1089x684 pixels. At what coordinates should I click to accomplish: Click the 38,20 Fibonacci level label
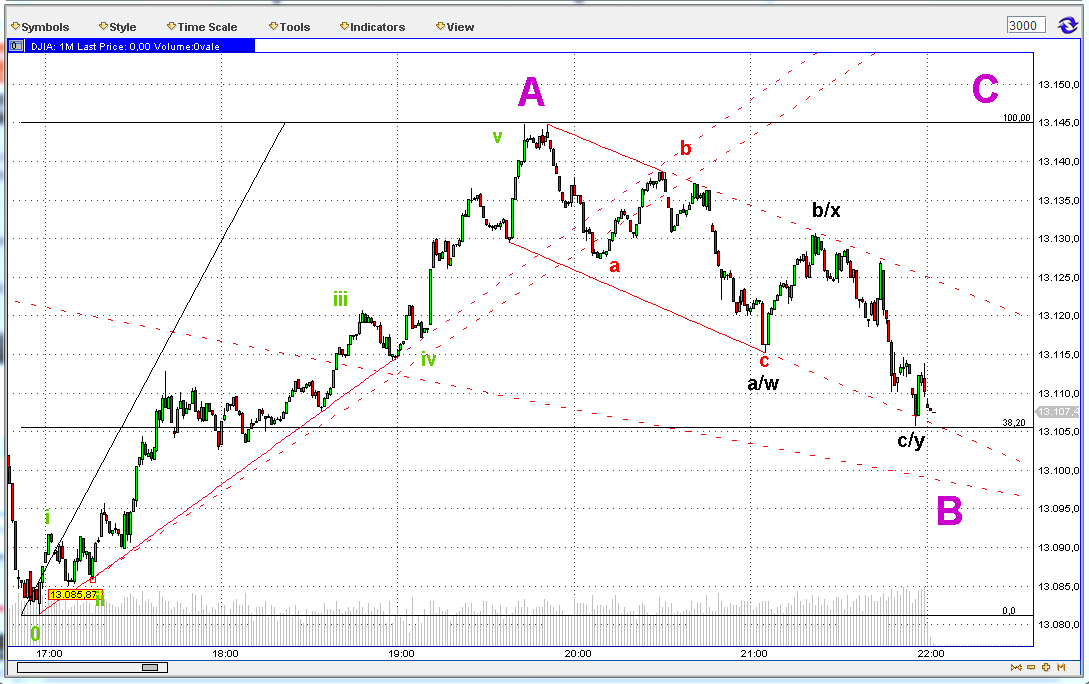coord(1013,422)
